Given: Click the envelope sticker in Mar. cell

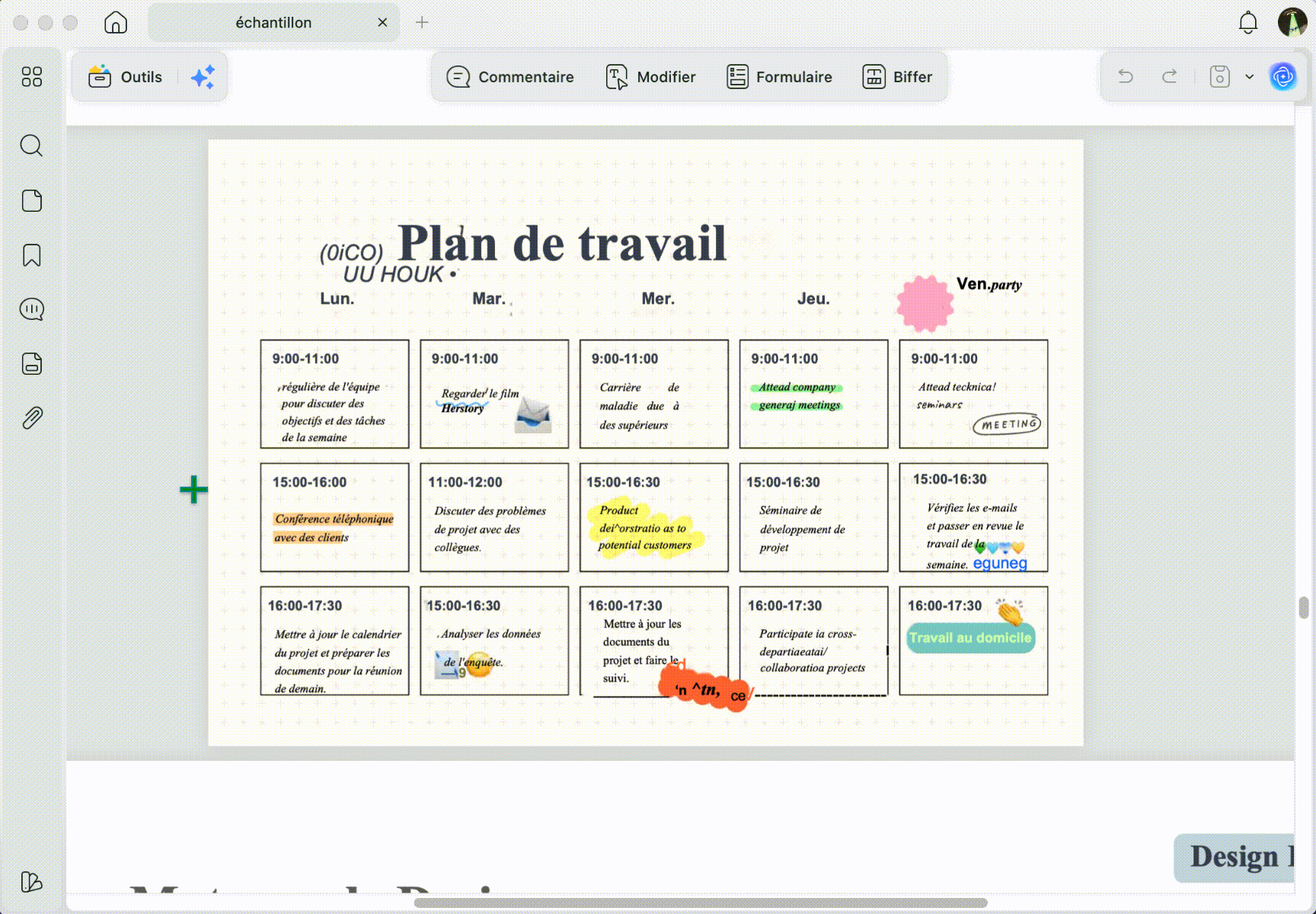Looking at the screenshot, I should click(x=533, y=415).
